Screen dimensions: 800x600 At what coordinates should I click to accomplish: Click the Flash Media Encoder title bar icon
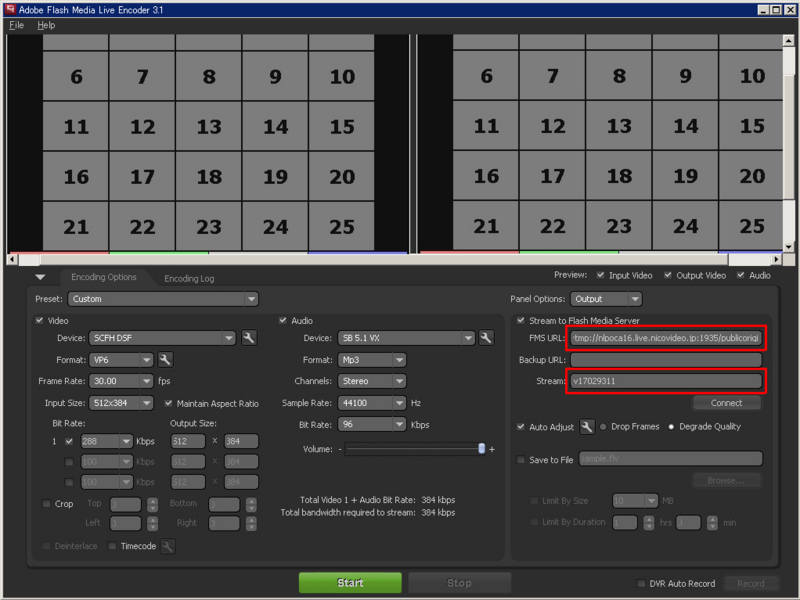[10, 9]
